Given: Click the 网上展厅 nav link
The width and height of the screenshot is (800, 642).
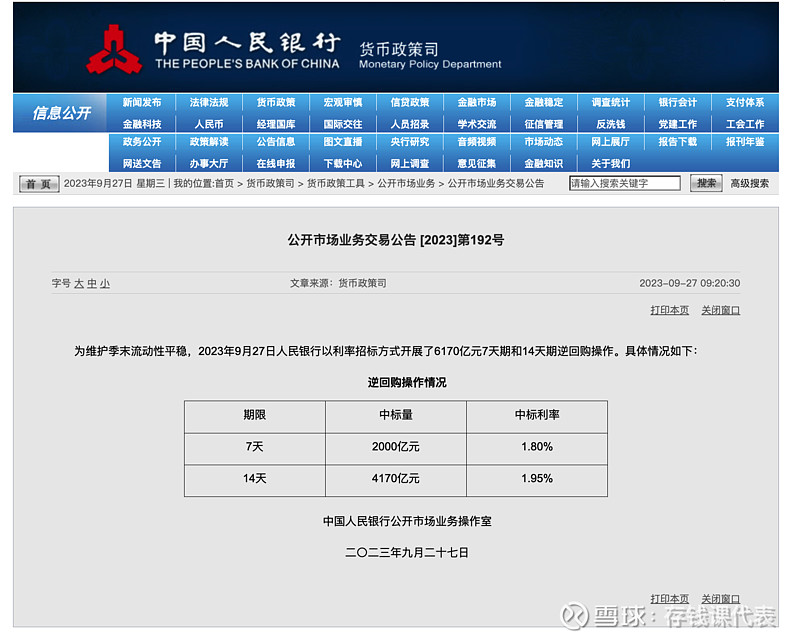Looking at the screenshot, I should click(611, 141).
